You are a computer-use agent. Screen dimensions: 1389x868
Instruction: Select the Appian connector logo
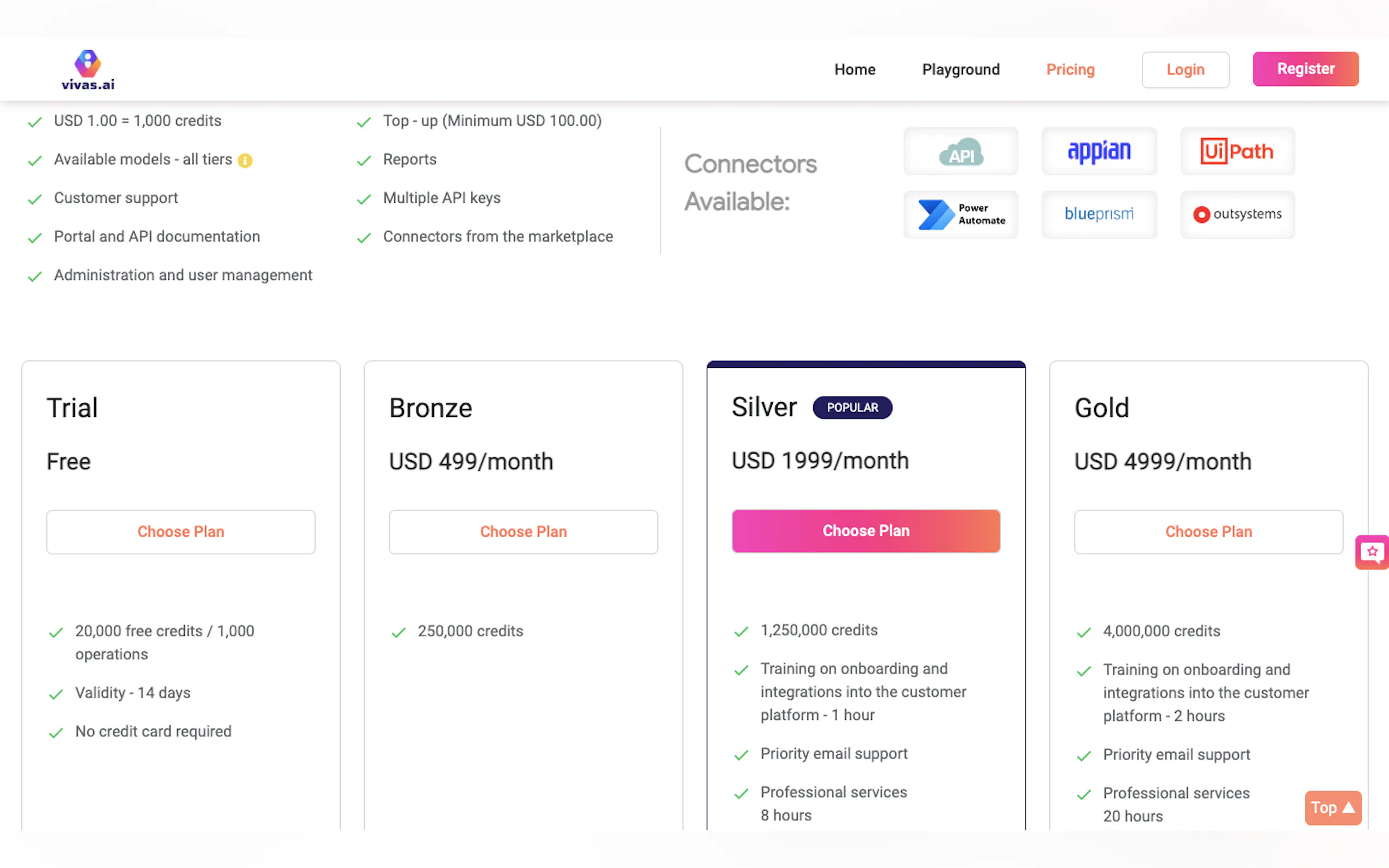(1099, 152)
